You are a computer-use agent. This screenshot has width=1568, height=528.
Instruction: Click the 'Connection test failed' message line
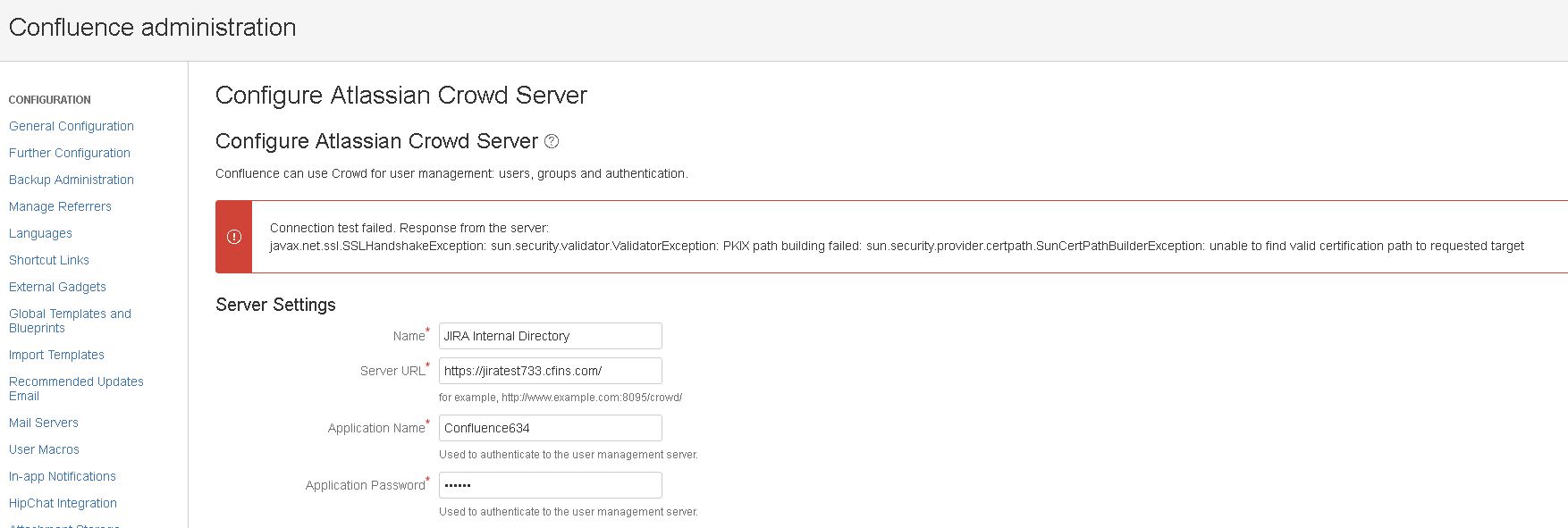click(409, 228)
